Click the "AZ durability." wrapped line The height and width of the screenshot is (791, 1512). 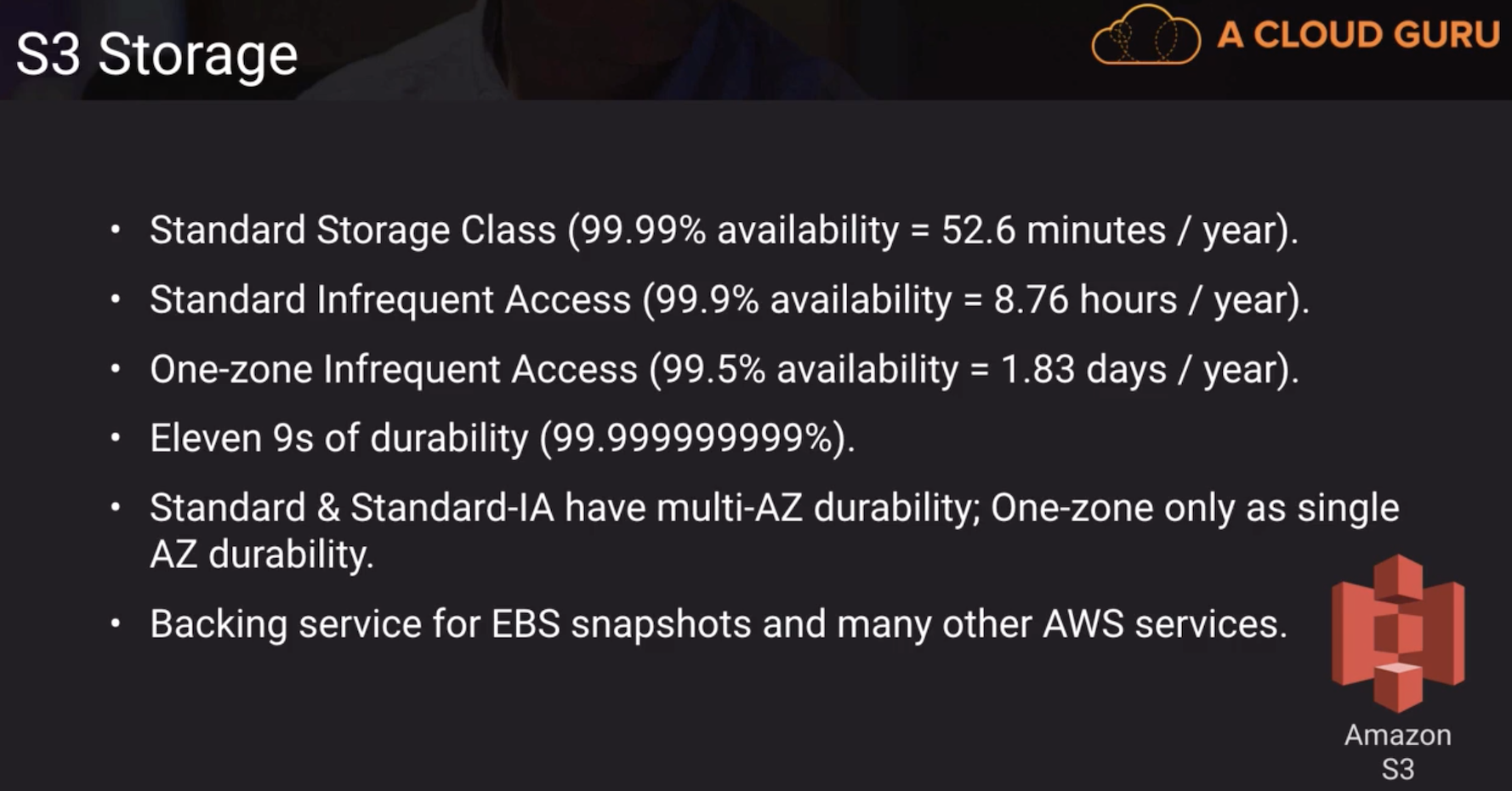[261, 555]
